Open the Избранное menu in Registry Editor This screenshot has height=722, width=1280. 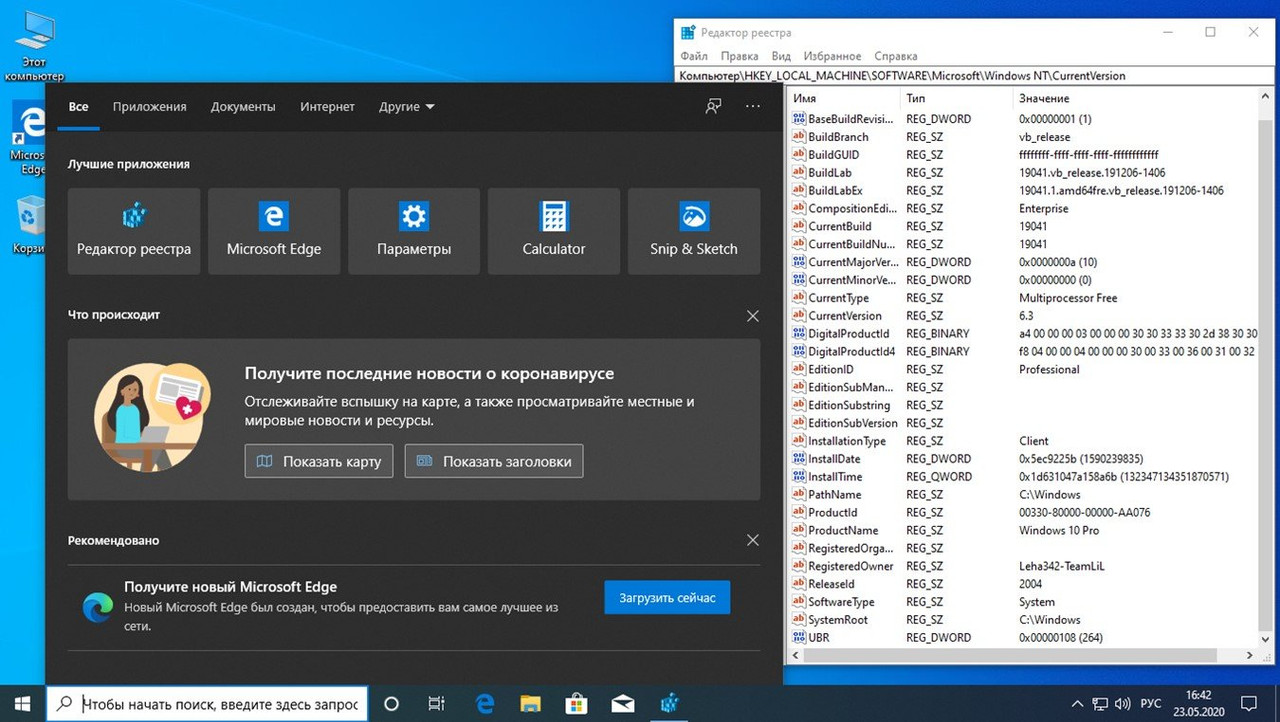[832, 56]
